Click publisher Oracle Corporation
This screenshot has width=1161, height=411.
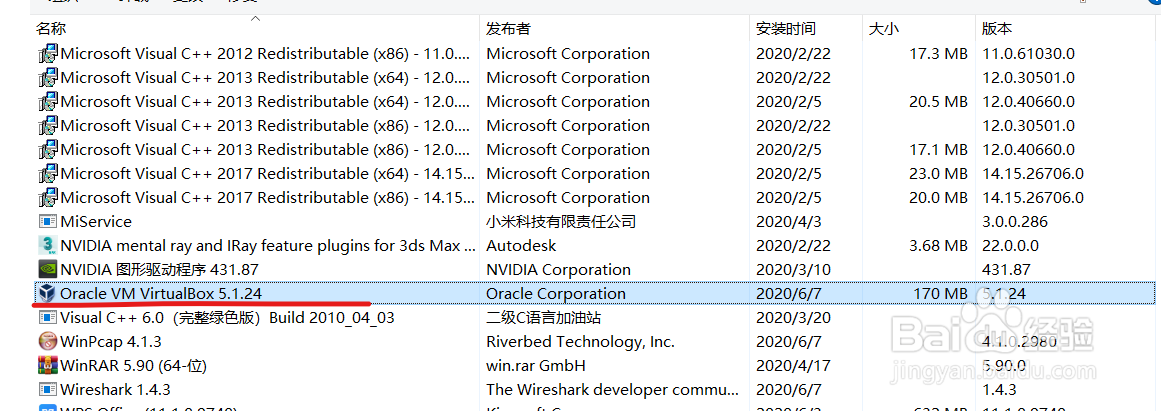(x=556, y=293)
